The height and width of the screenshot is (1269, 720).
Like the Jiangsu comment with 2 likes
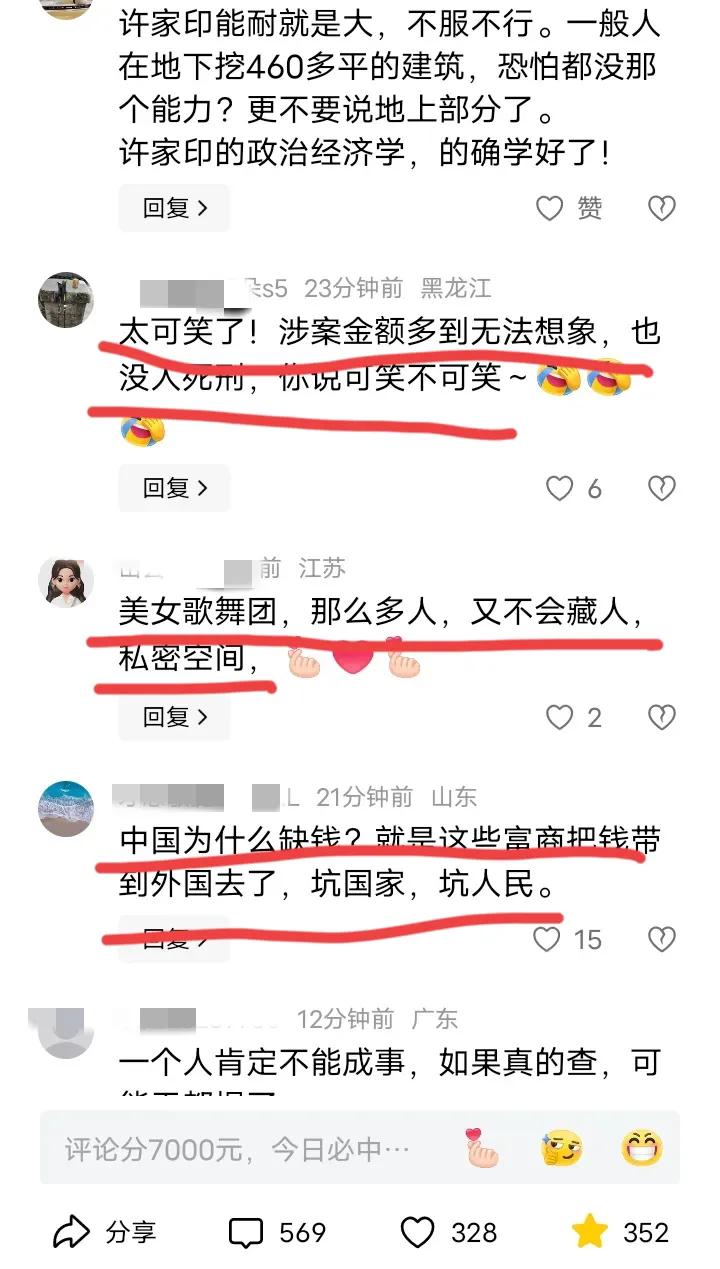click(x=559, y=717)
